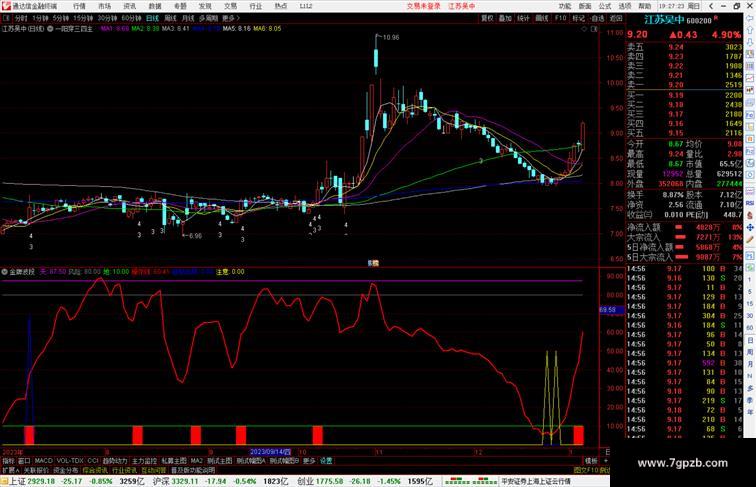Select the 主力监控 indicator tab
The width and height of the screenshot is (756, 487).
point(144,461)
